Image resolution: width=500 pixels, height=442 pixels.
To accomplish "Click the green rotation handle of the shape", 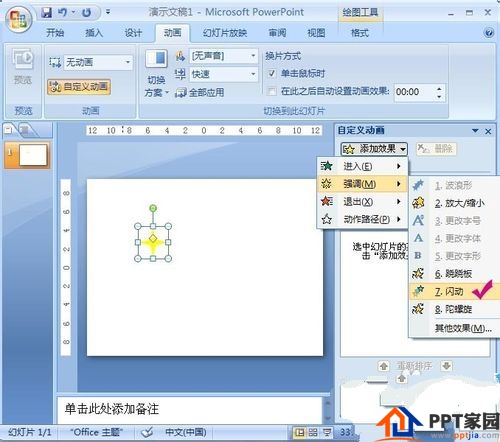I will [153, 208].
